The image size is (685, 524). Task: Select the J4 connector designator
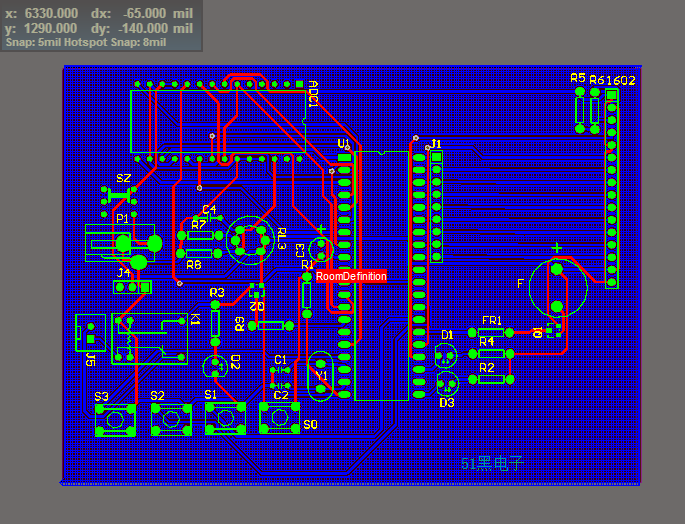pyautogui.click(x=124, y=273)
